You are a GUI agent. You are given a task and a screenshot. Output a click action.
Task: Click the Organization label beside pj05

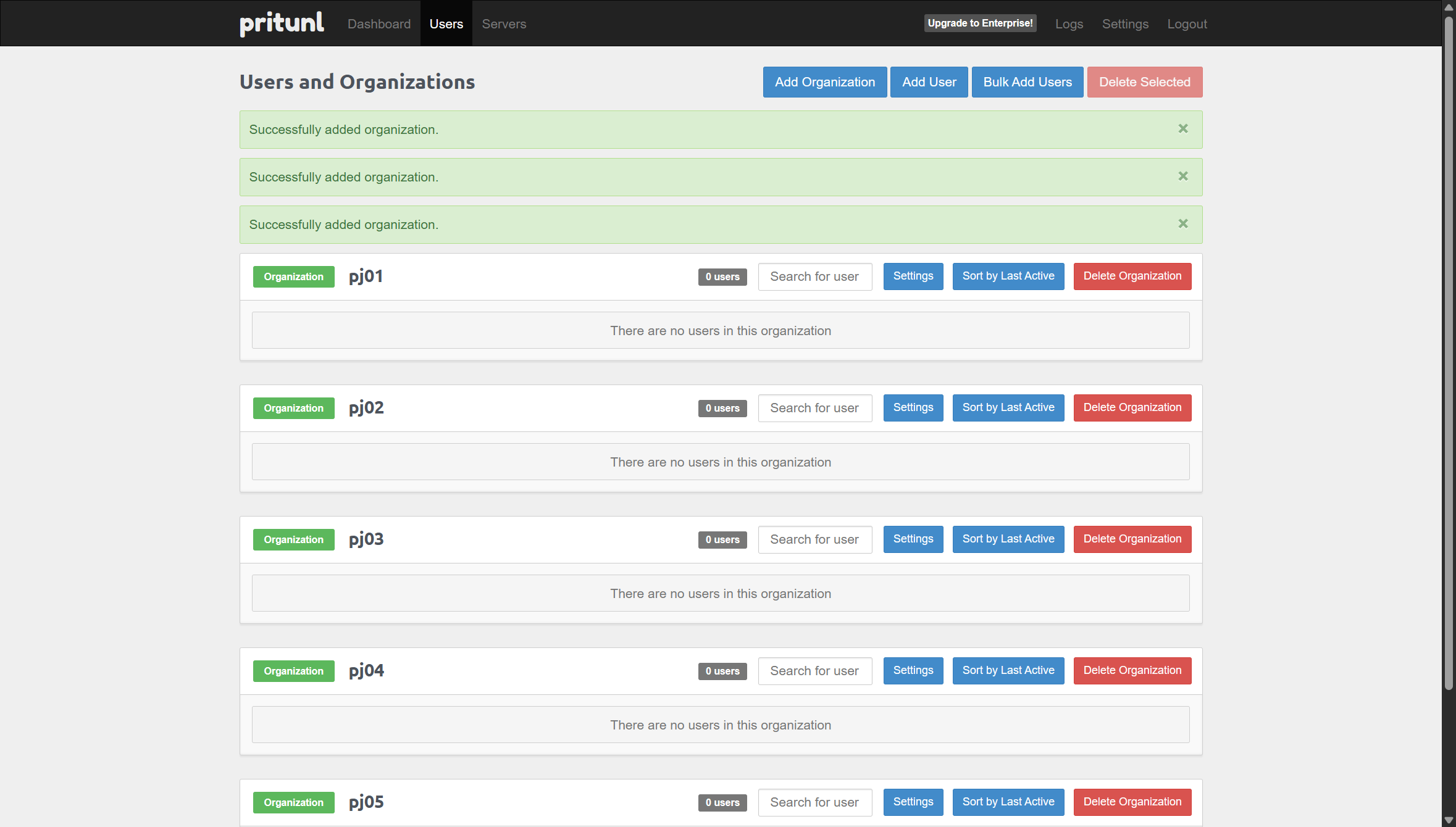[293, 802]
